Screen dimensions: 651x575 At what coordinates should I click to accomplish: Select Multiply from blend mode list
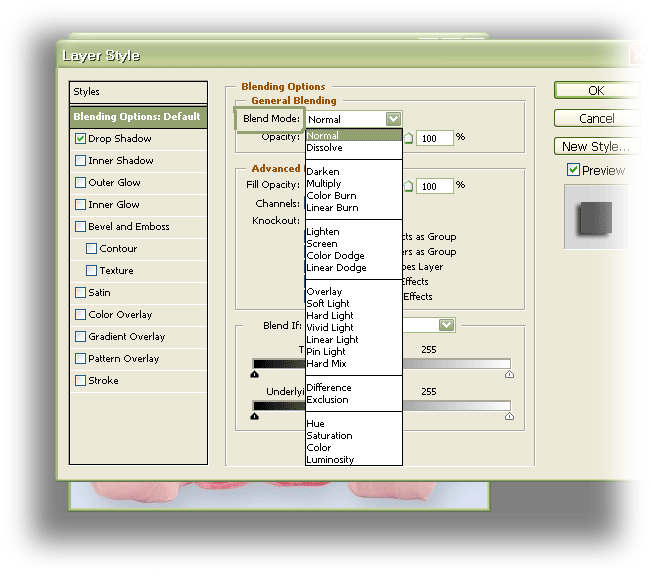pyautogui.click(x=323, y=184)
